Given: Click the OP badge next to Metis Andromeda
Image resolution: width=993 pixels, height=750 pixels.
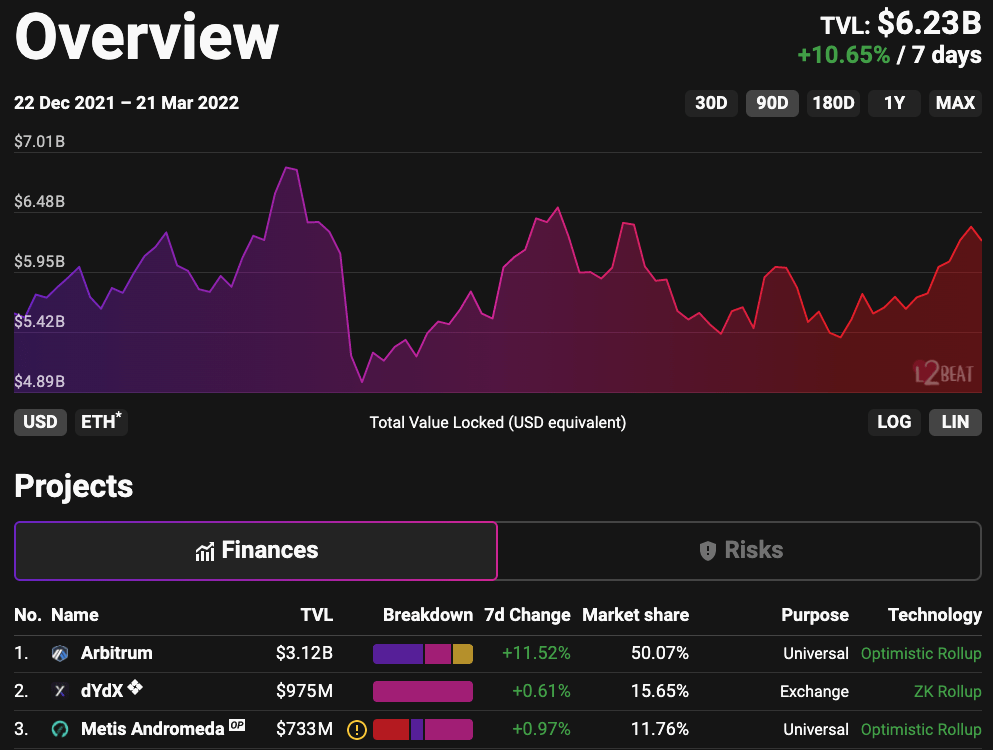Looking at the screenshot, I should click(237, 725).
